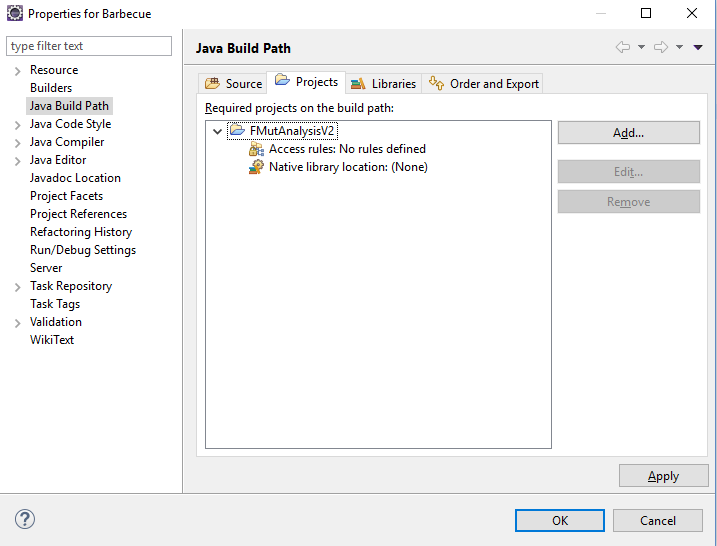Click the Native library location icon
Screen dimensions: 717x546
(256, 167)
